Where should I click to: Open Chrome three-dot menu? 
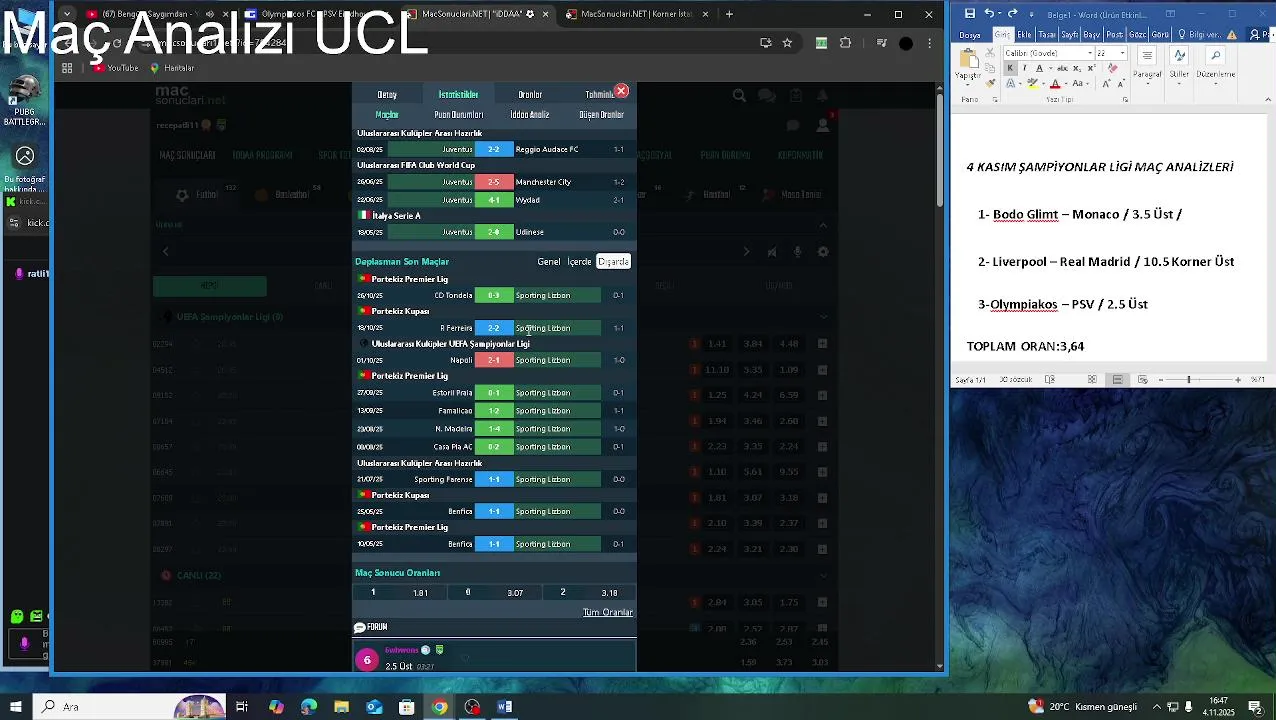(929, 43)
